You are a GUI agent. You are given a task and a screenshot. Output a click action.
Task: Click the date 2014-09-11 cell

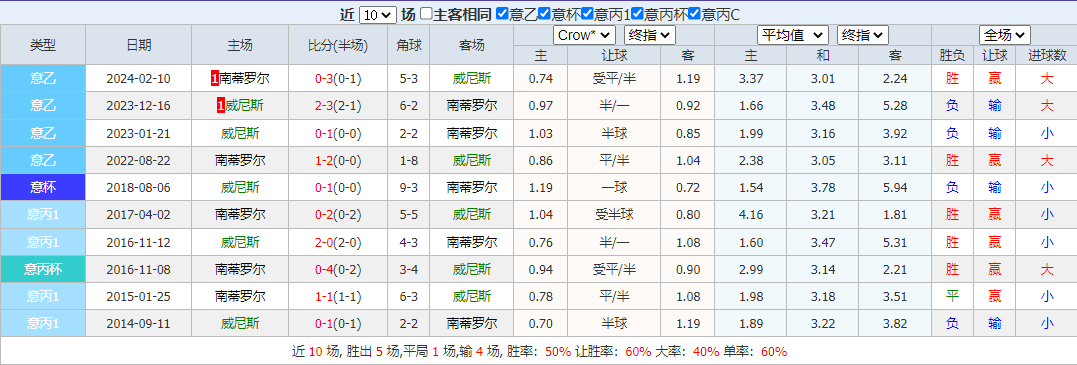click(139, 324)
